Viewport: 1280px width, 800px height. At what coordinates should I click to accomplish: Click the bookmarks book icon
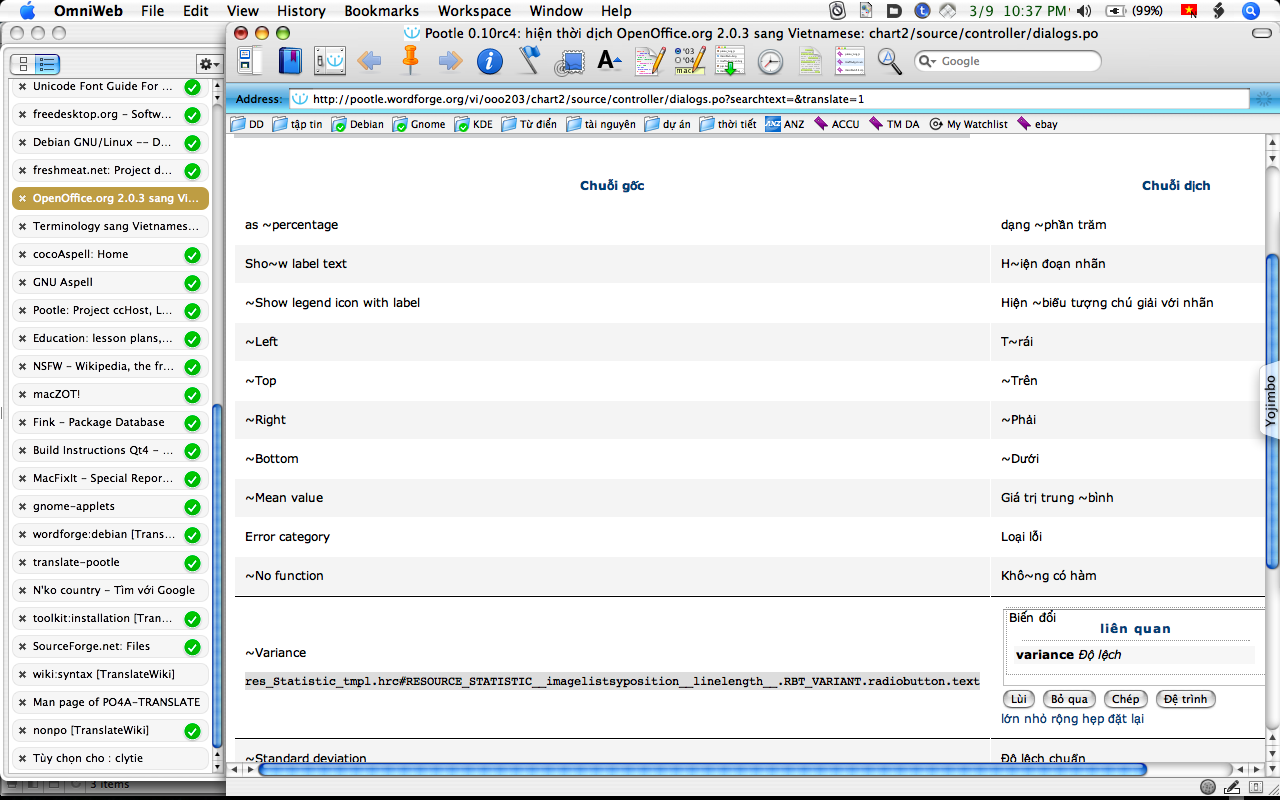pos(289,61)
